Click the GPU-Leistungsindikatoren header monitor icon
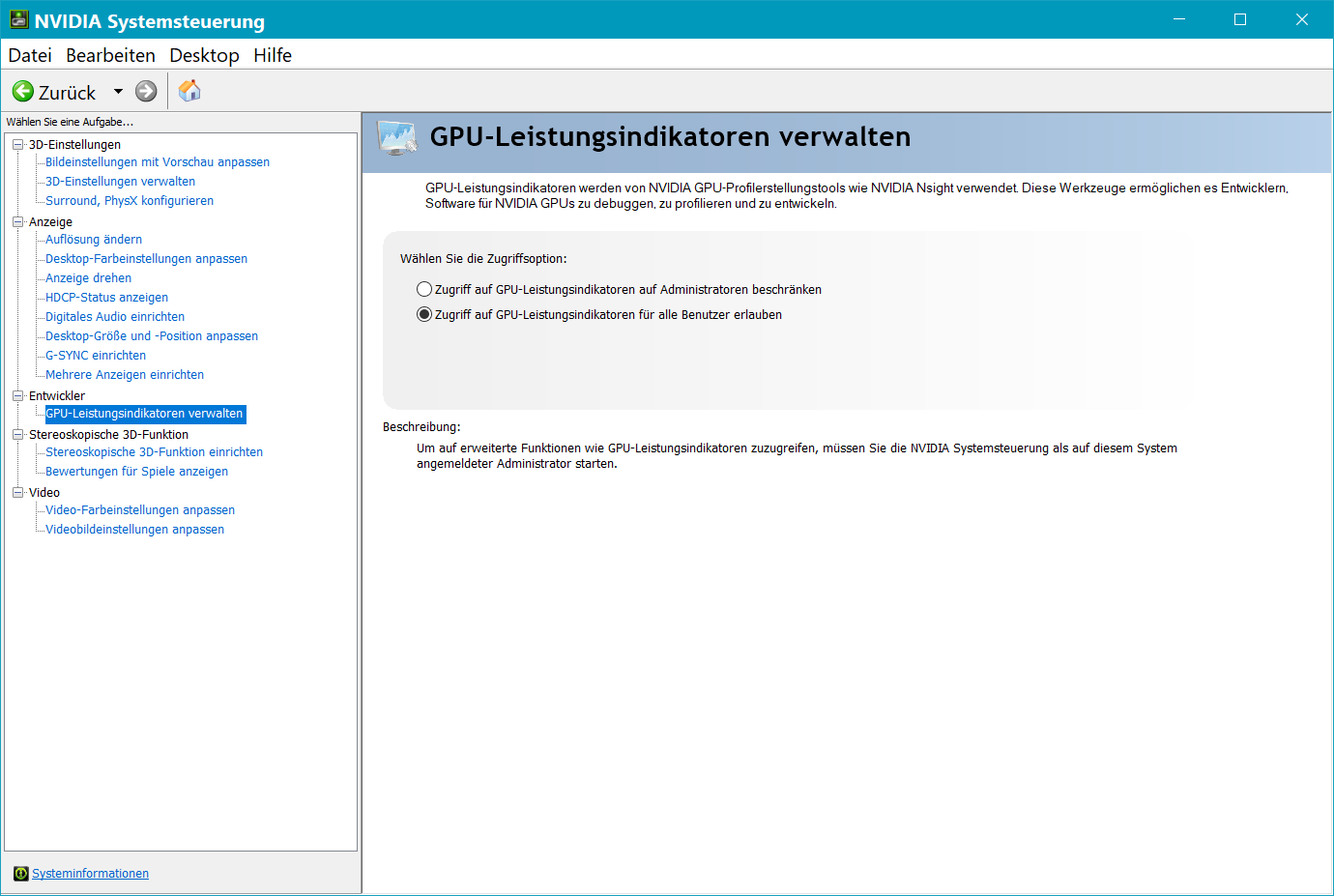The height and width of the screenshot is (896, 1334). pyautogui.click(x=397, y=139)
